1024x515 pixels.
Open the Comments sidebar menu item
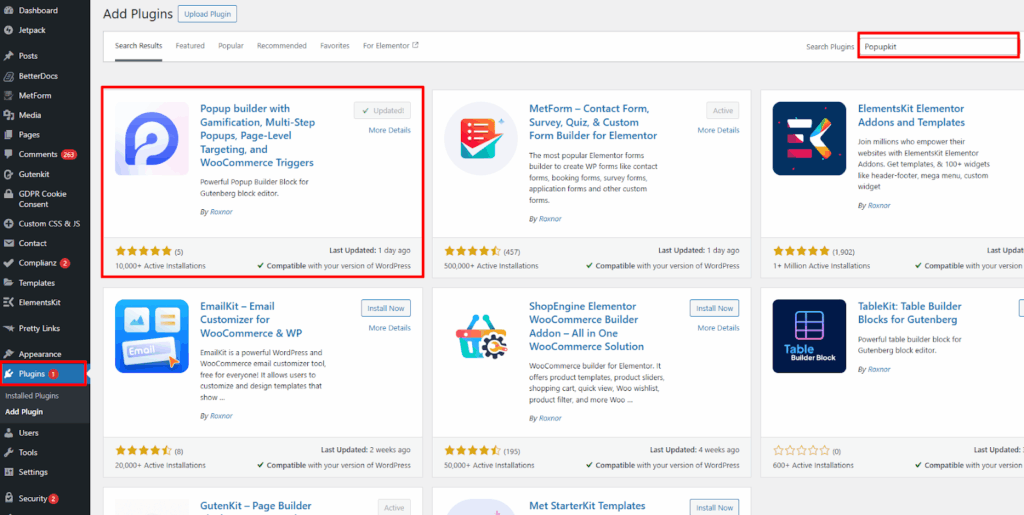(39, 154)
